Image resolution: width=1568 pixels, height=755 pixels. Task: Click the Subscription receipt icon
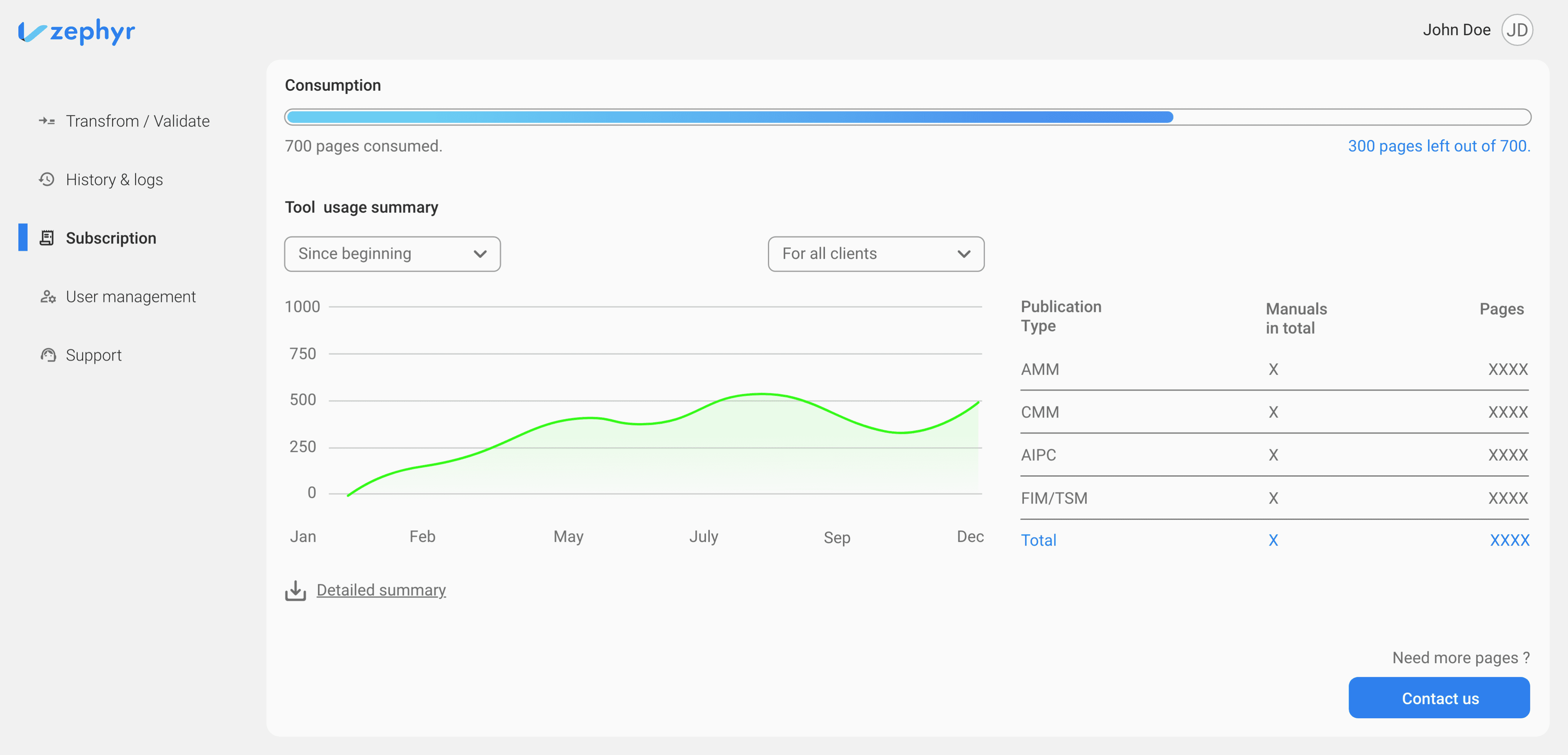click(47, 238)
